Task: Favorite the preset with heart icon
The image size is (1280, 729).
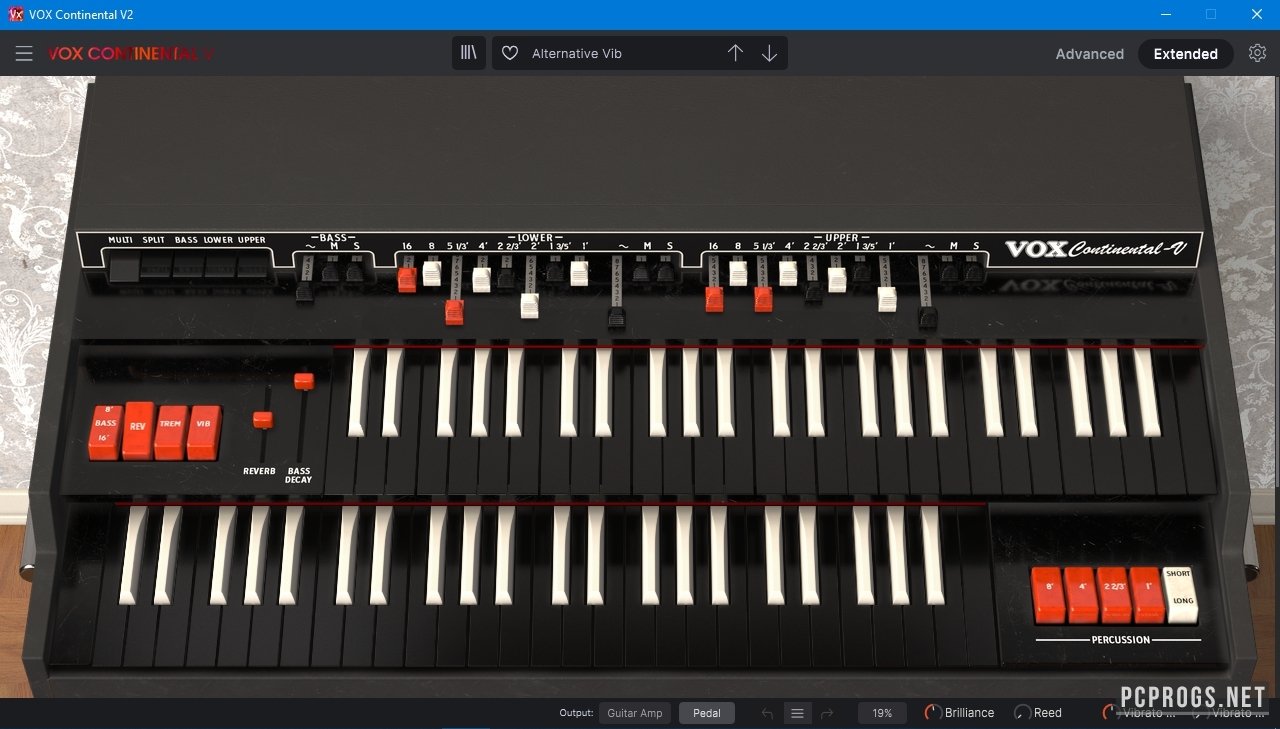Action: (510, 54)
